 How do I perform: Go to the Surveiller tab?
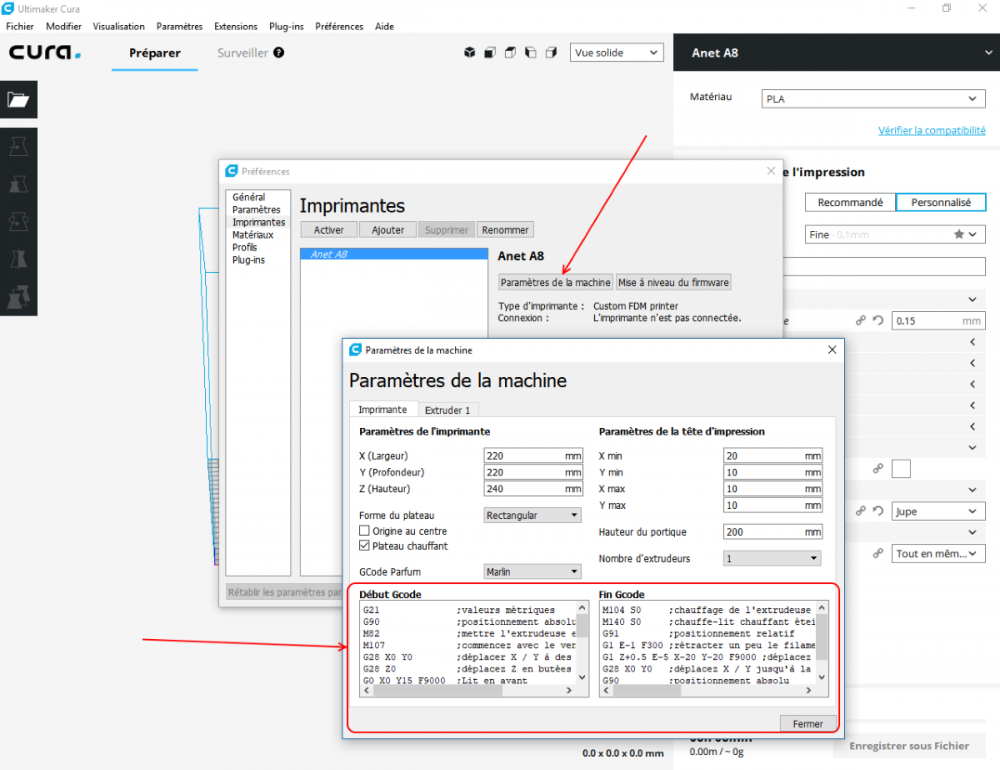[x=242, y=53]
